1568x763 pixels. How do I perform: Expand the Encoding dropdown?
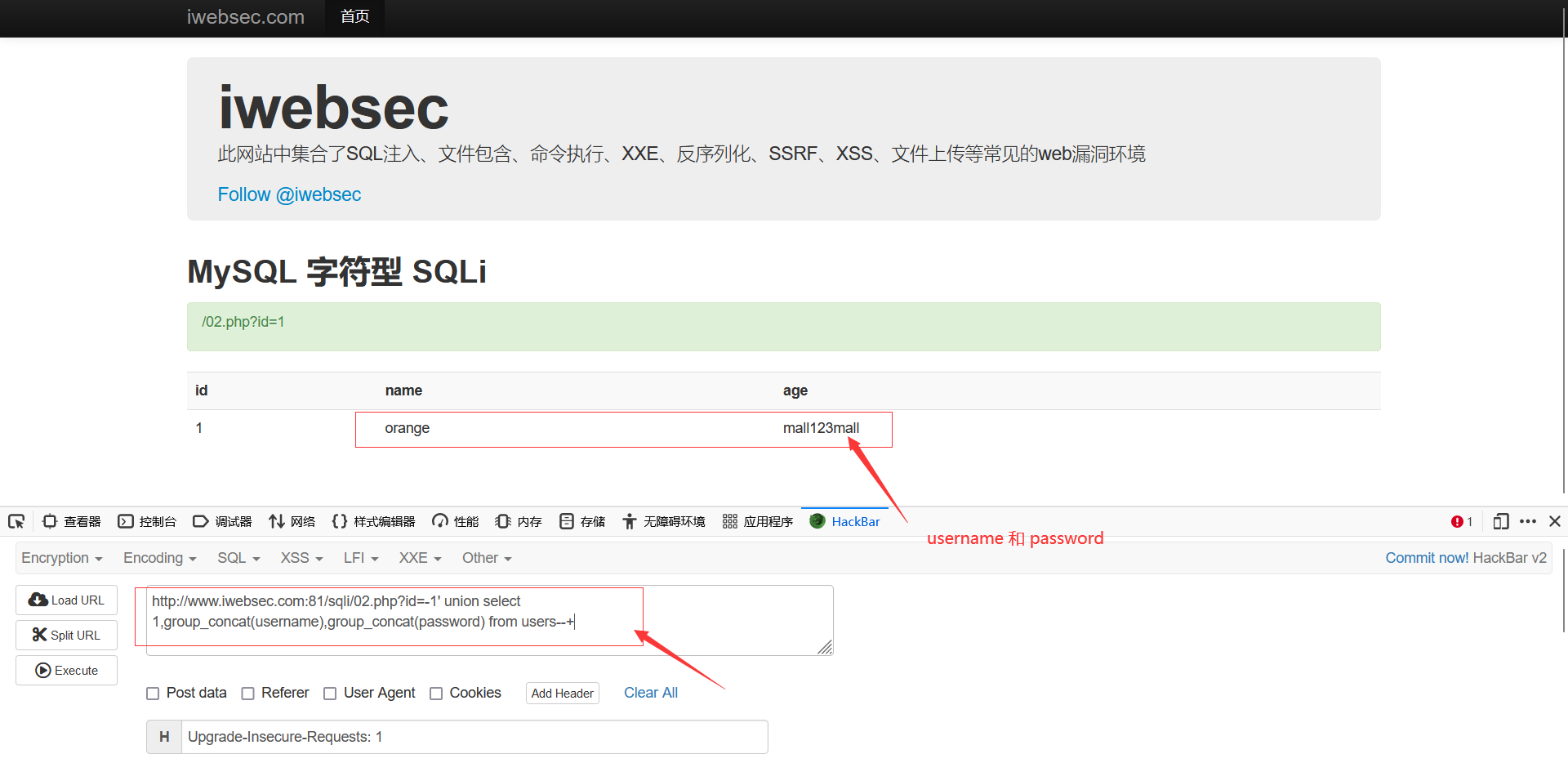(x=159, y=558)
